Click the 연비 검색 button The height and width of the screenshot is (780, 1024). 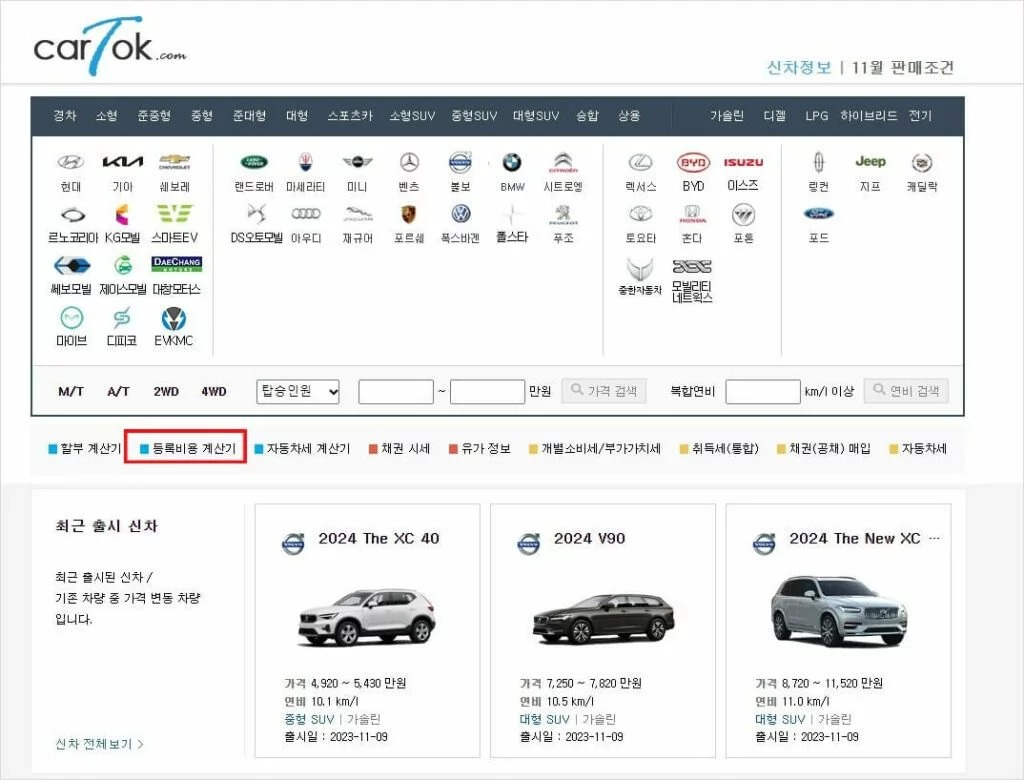click(x=906, y=391)
